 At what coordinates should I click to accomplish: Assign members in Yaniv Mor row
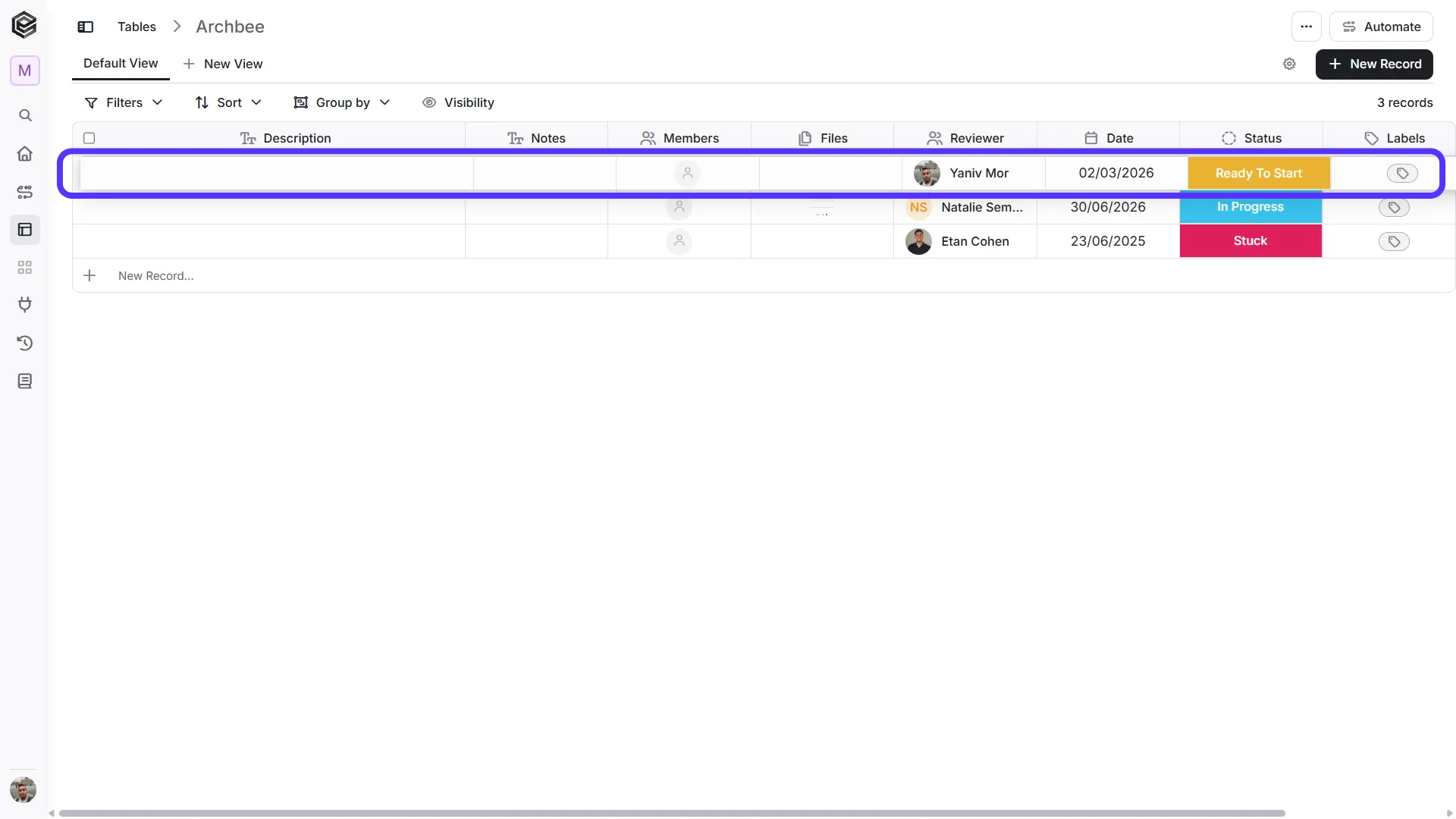[x=688, y=174]
